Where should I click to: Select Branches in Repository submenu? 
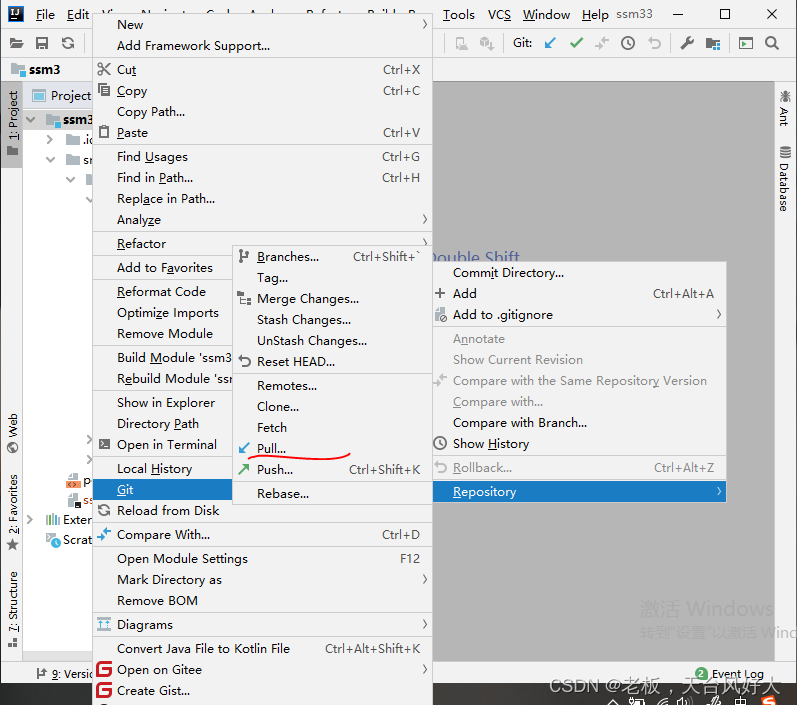pos(332,257)
